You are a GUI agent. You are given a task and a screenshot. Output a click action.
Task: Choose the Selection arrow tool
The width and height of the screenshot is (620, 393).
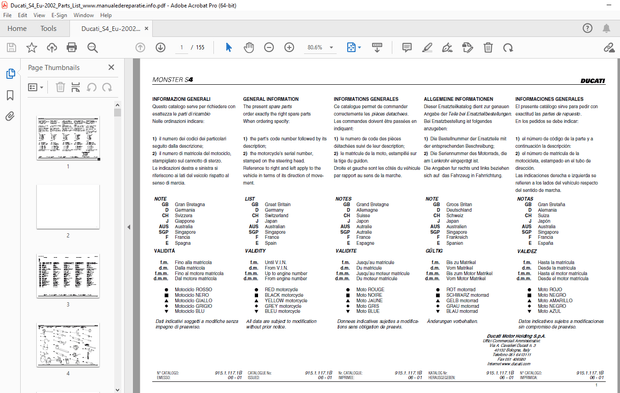pos(229,47)
